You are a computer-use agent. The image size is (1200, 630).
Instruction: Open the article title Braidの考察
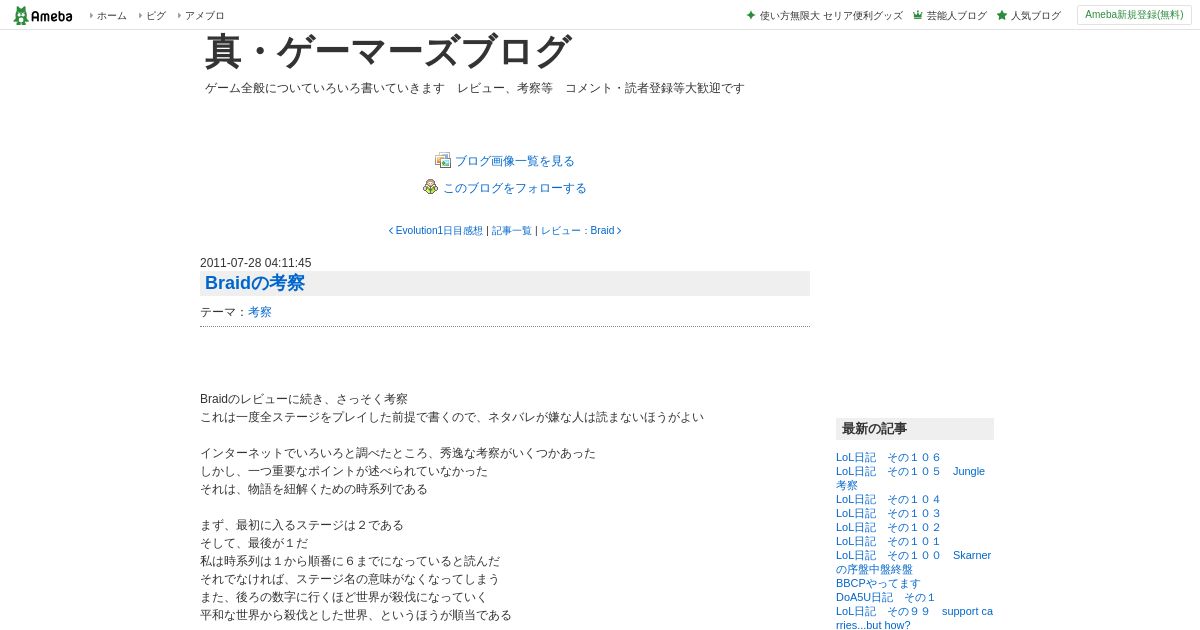tap(255, 283)
